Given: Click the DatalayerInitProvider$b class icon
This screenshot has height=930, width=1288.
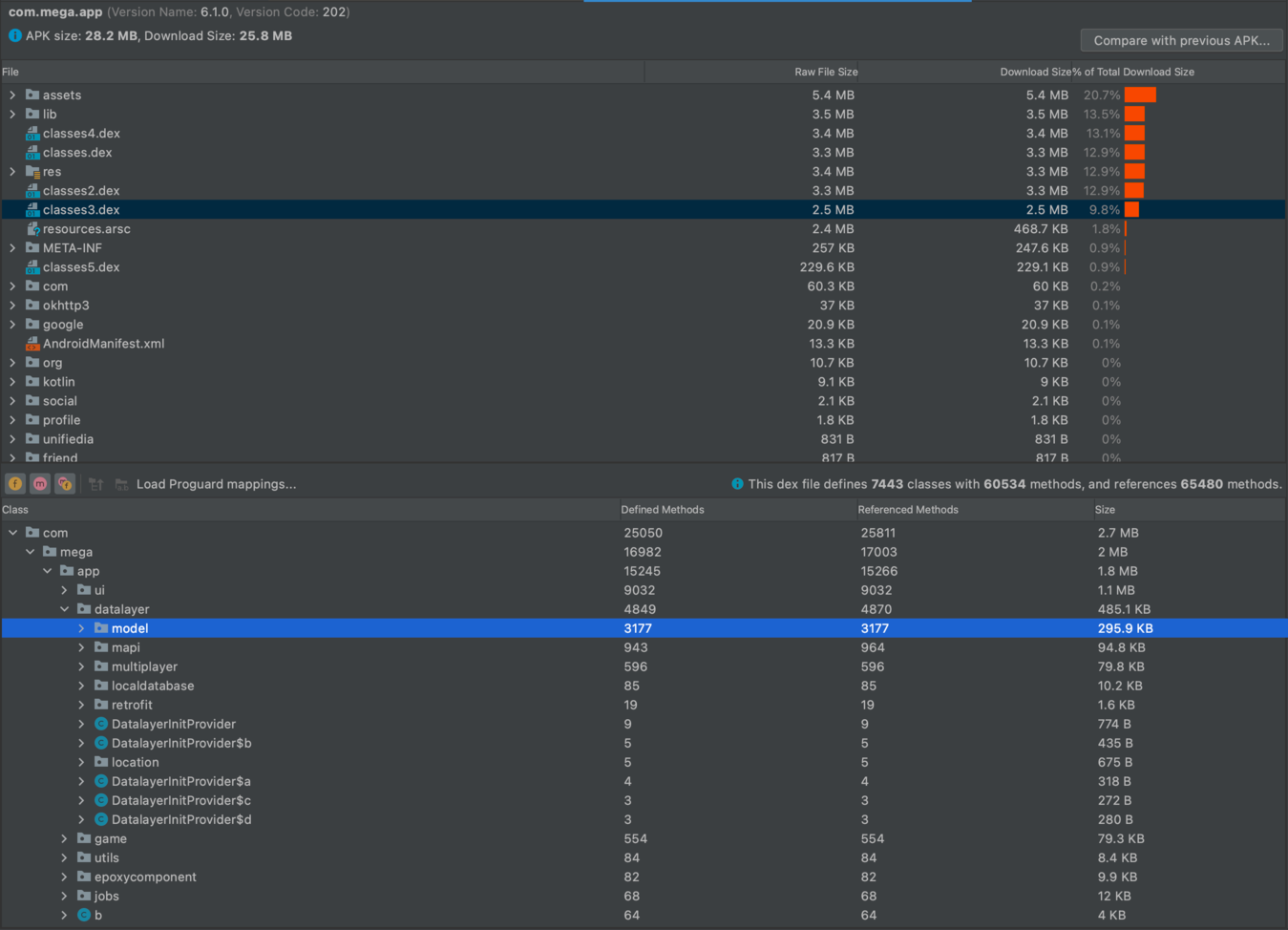Looking at the screenshot, I should pyautogui.click(x=101, y=743).
